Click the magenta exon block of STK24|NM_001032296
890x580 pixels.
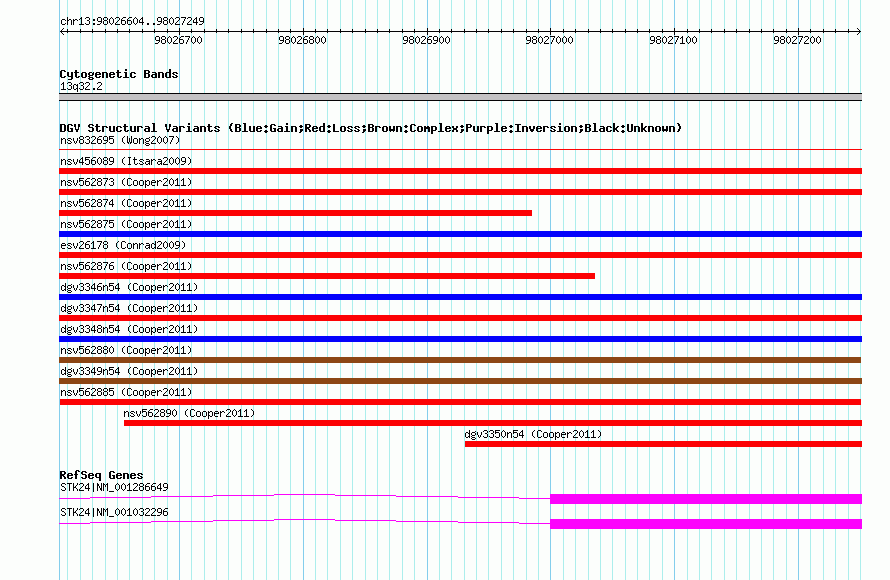(706, 524)
